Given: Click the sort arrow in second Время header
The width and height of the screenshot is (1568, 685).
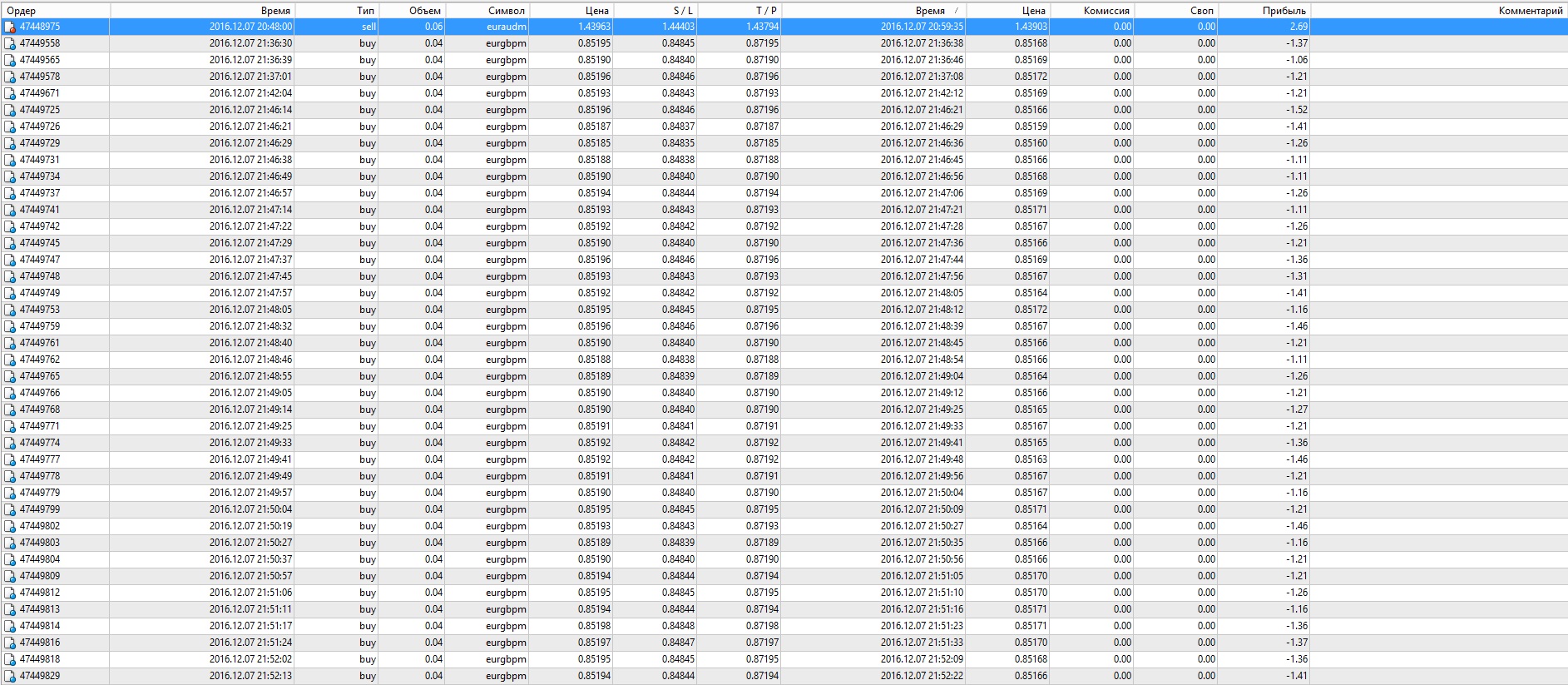Looking at the screenshot, I should (956, 11).
